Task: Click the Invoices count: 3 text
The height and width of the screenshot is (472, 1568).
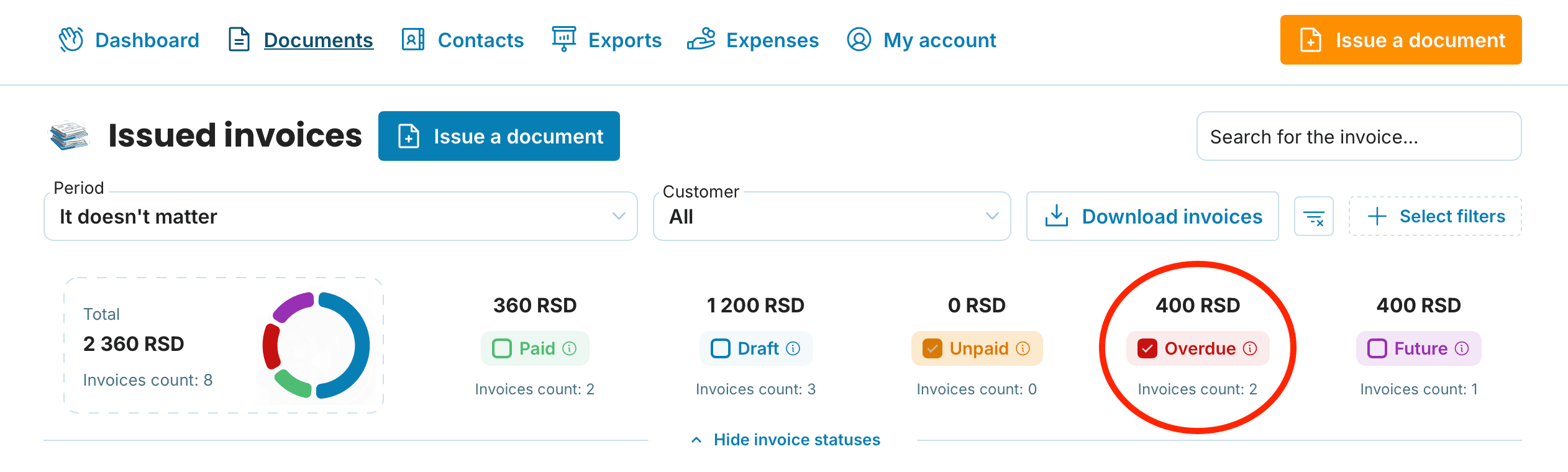Action: click(755, 389)
